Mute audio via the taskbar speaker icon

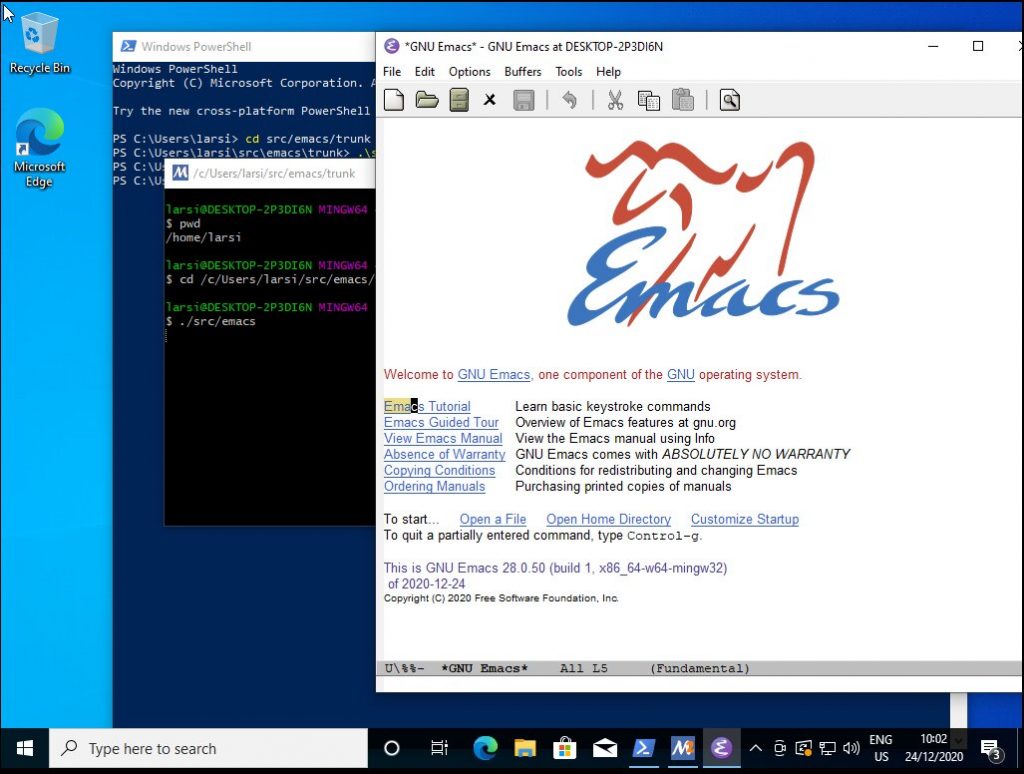851,748
